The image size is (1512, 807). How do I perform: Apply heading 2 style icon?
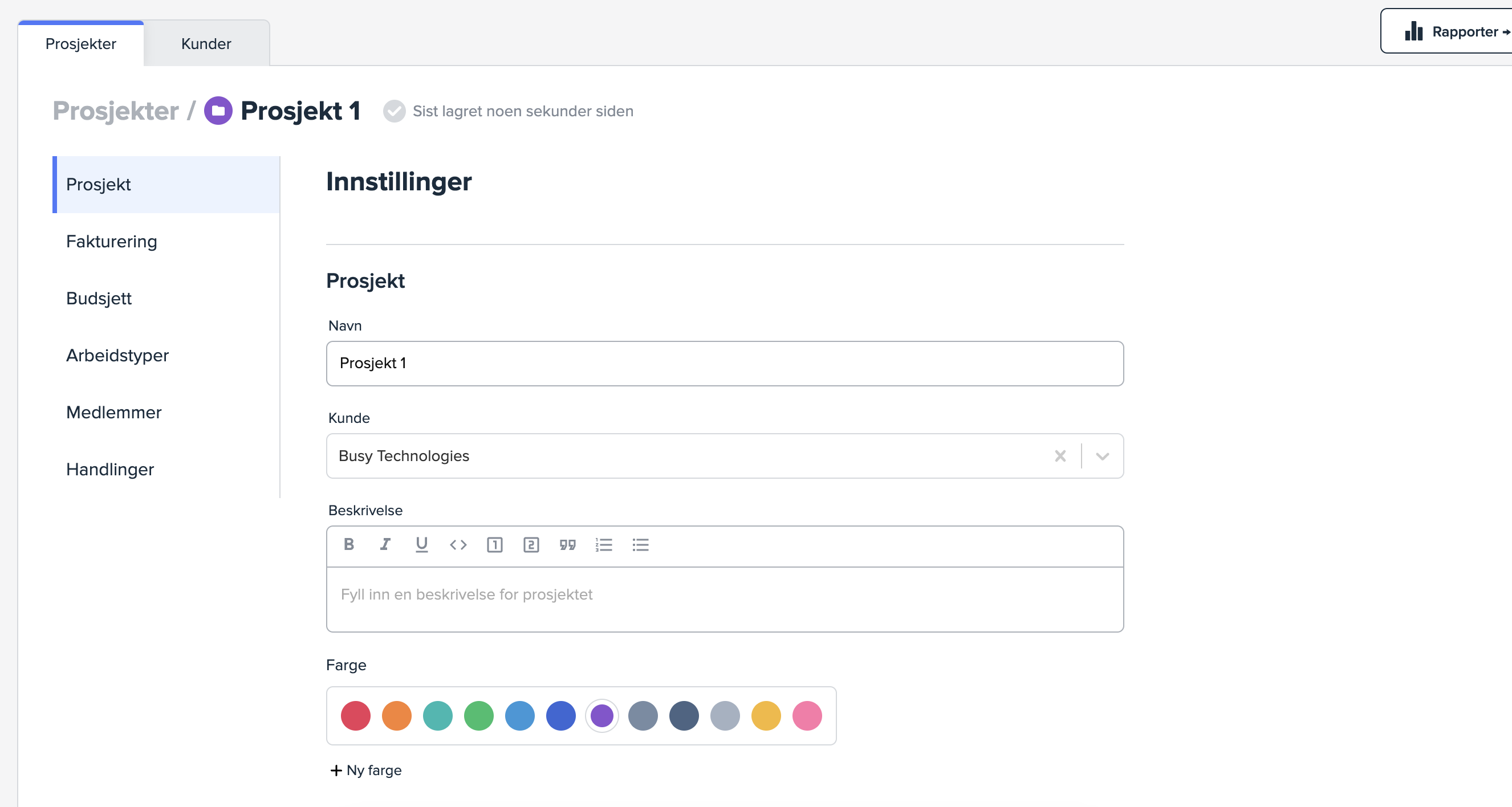tap(531, 545)
